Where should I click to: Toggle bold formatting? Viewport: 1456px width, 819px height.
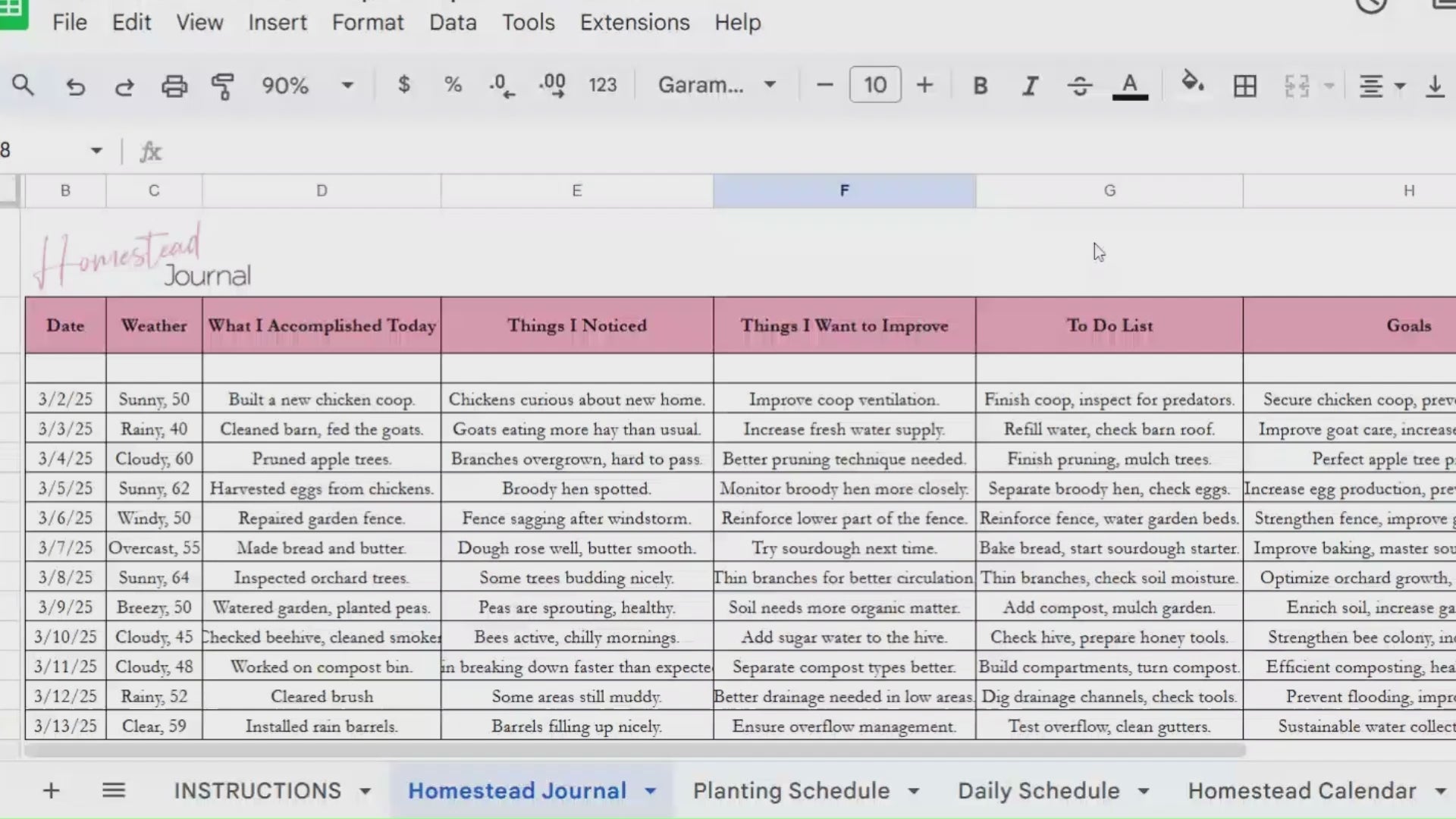pyautogui.click(x=980, y=85)
